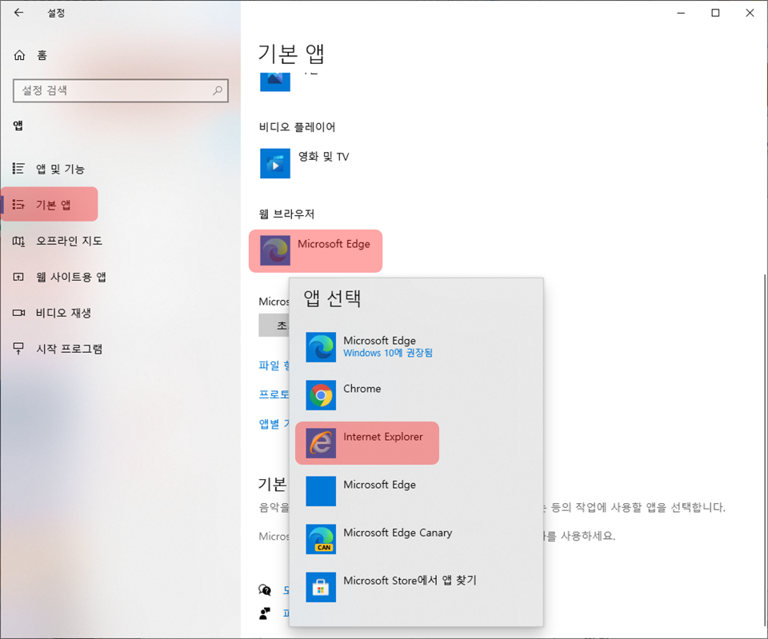Click the 앱 및 기능 list icon
The image size is (768, 639).
pos(19,168)
